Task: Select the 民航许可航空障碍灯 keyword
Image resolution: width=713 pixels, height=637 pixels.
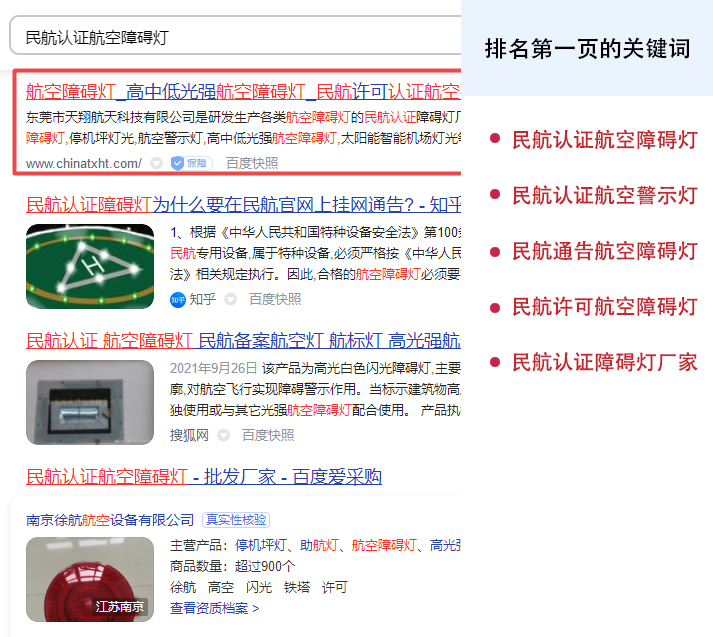Action: pos(605,306)
